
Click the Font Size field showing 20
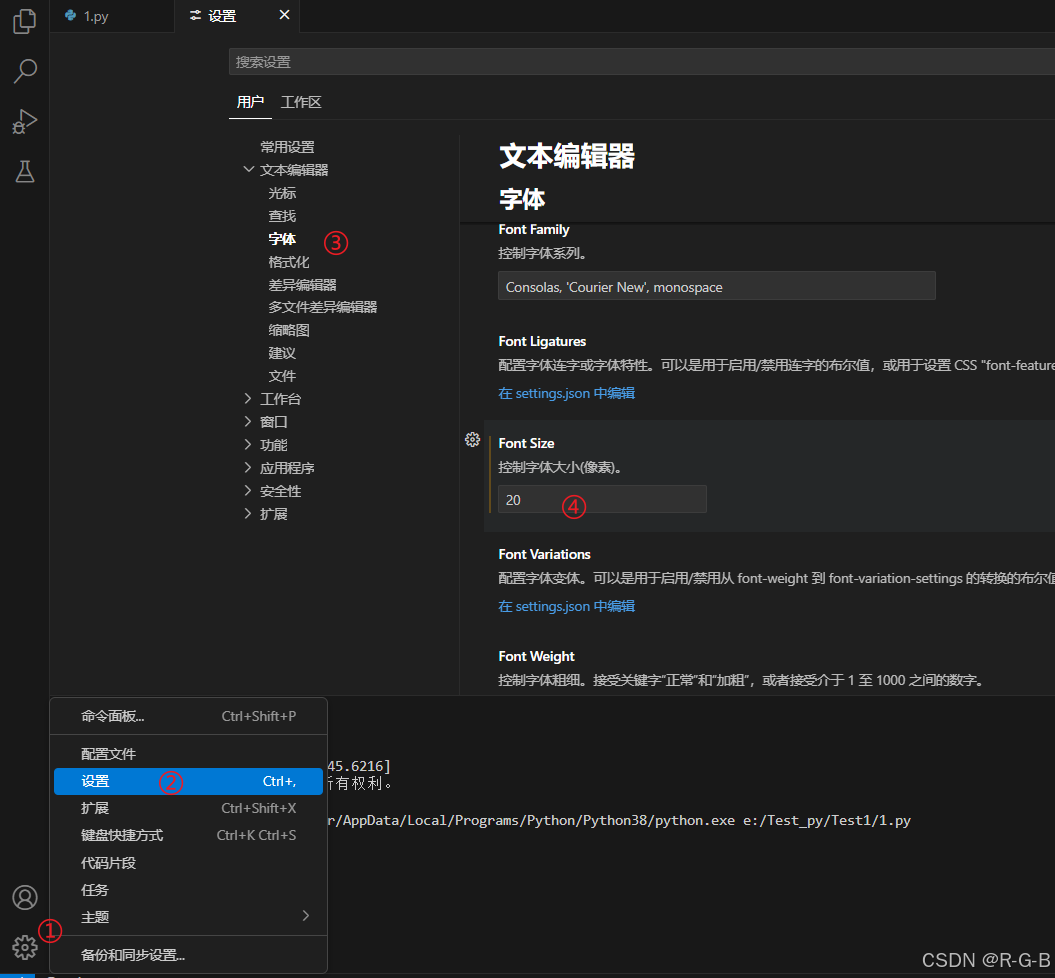point(602,500)
